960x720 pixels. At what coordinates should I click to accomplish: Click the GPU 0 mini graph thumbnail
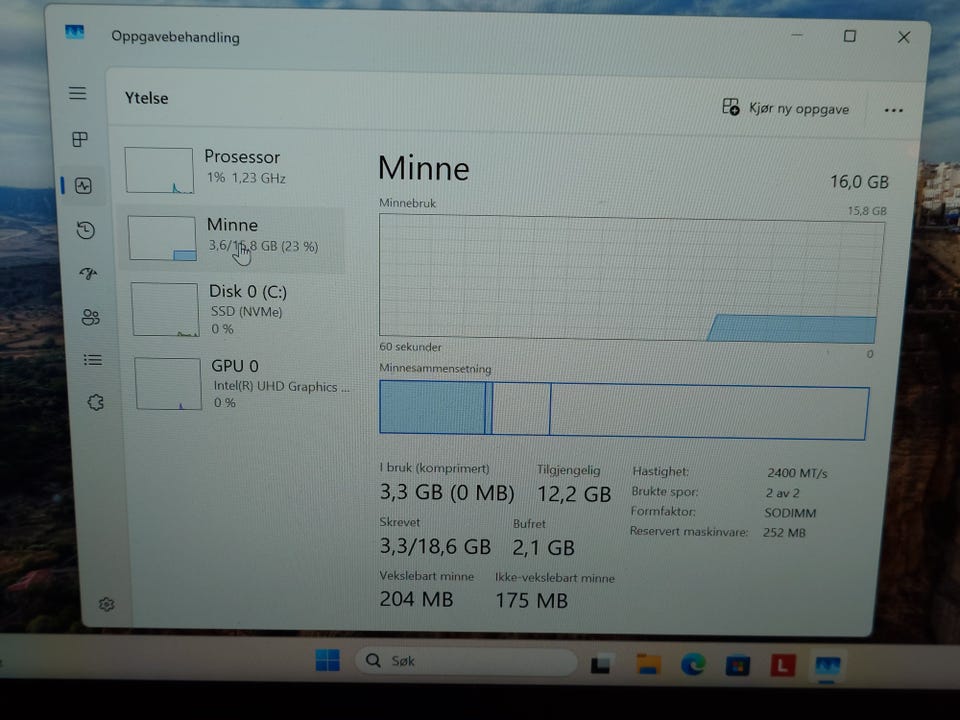click(168, 384)
